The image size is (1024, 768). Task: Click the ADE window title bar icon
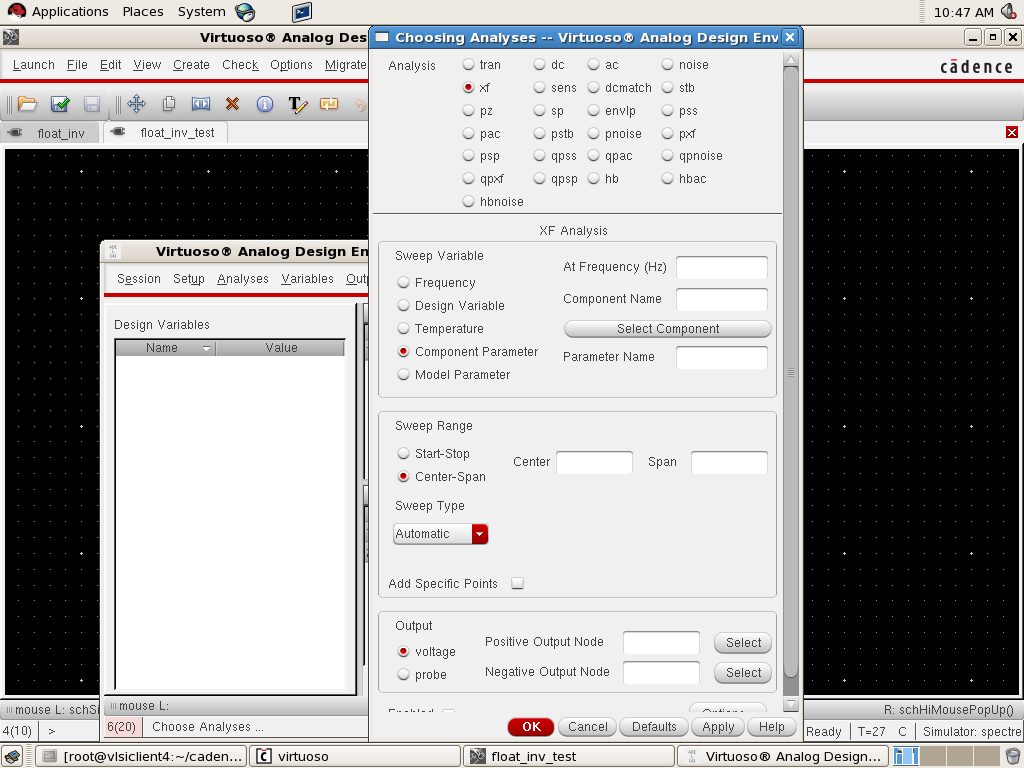pos(113,251)
